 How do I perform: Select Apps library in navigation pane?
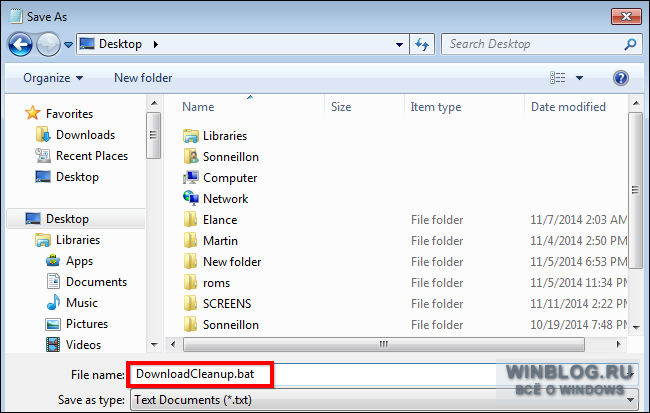69,261
